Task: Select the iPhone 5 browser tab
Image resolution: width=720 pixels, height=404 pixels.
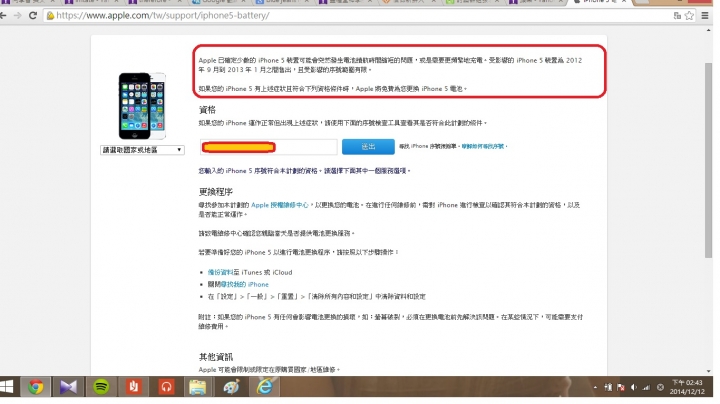Action: [x=599, y=2]
